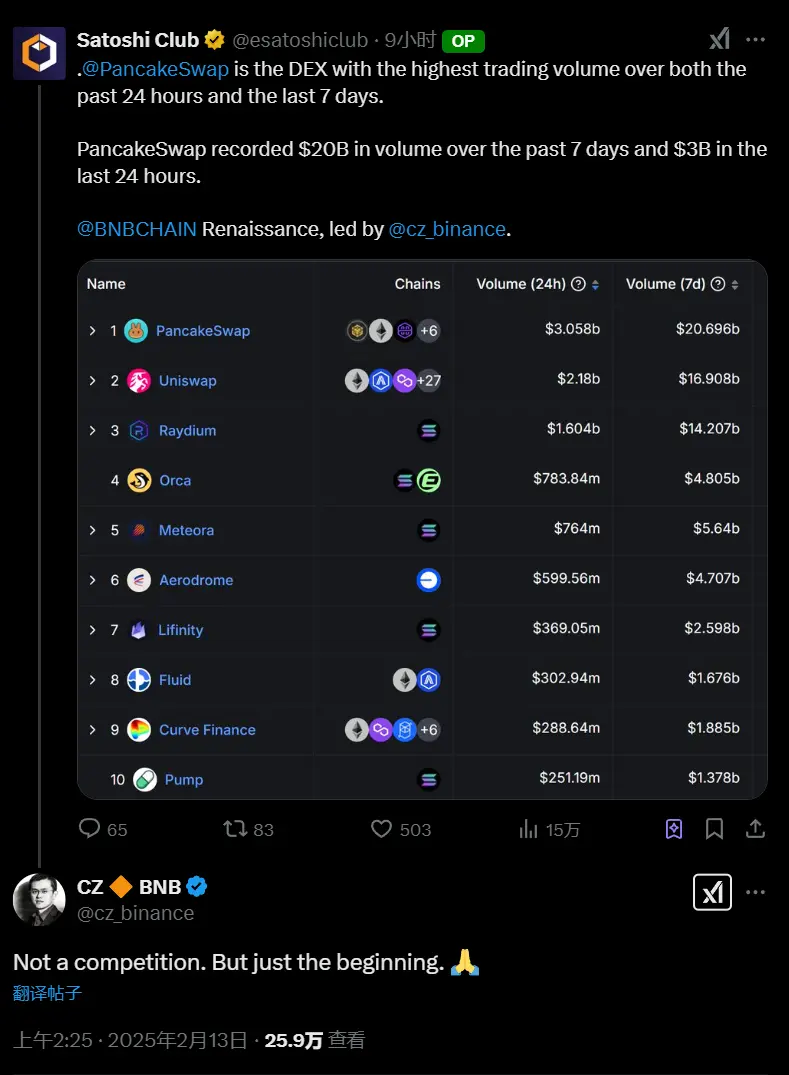Bookmark the Satoshi Club post
Viewport: 789px width, 1075px height.
714,829
